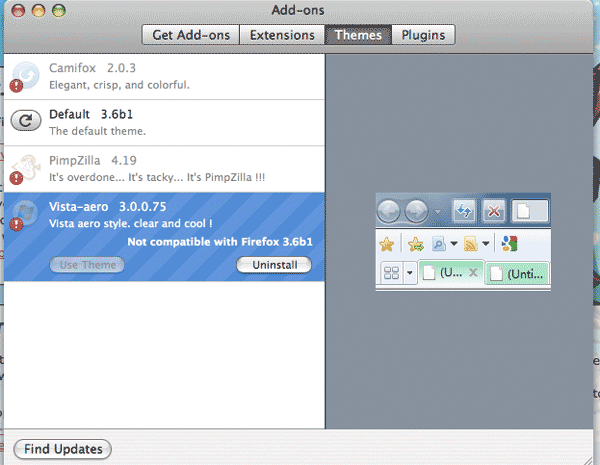
Task: Click the star-with-arrow icon in preview
Action: (416, 244)
